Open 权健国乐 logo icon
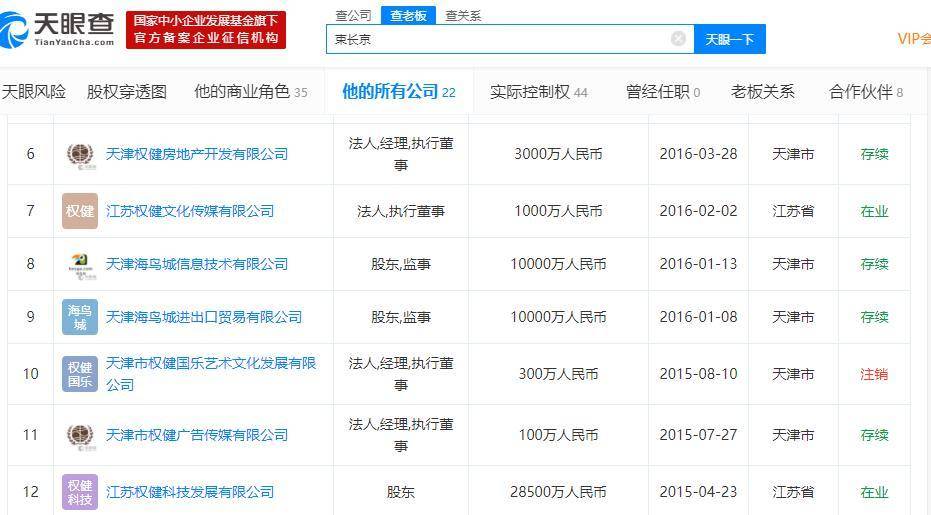 tap(80, 374)
